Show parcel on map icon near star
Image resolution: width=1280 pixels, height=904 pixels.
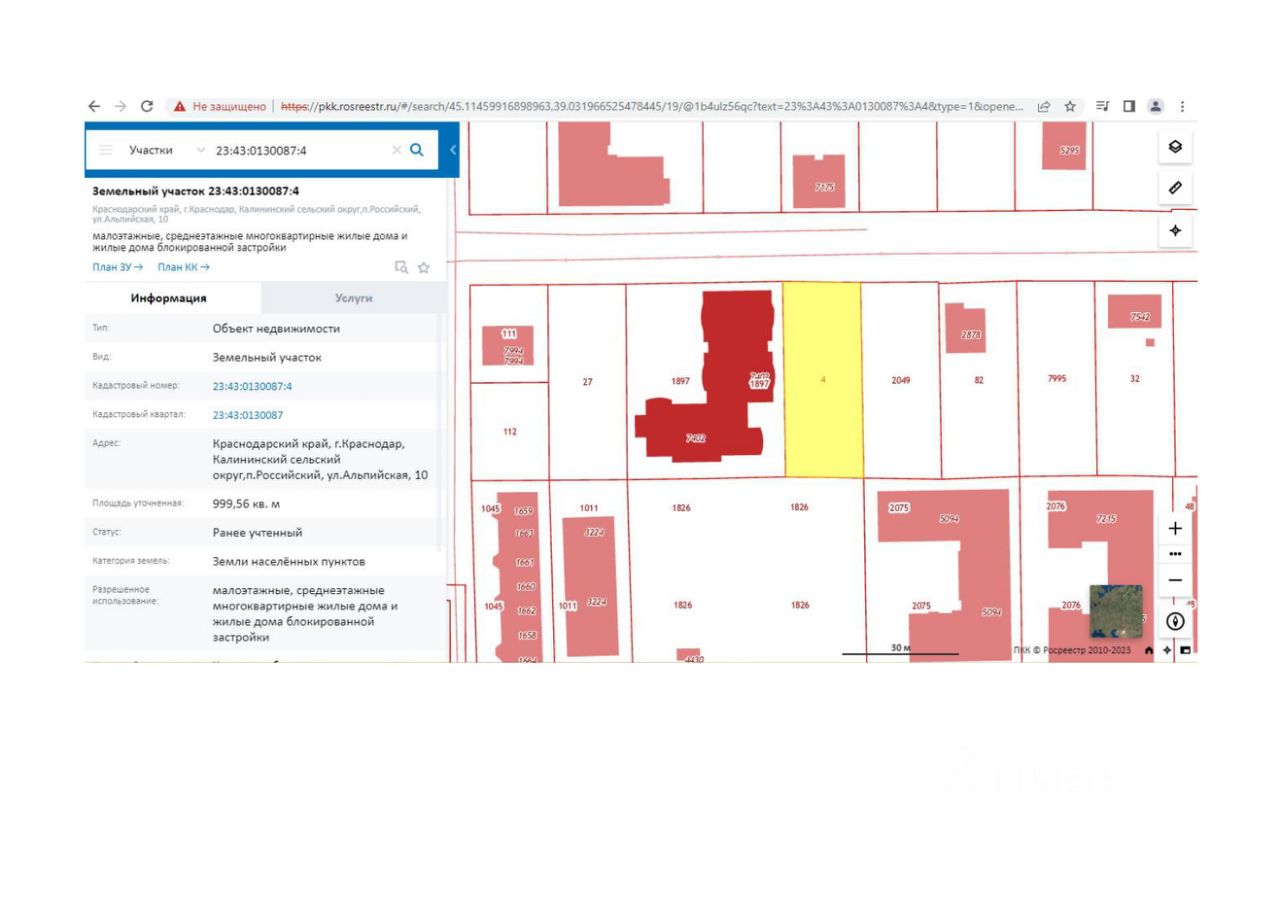(x=401, y=267)
